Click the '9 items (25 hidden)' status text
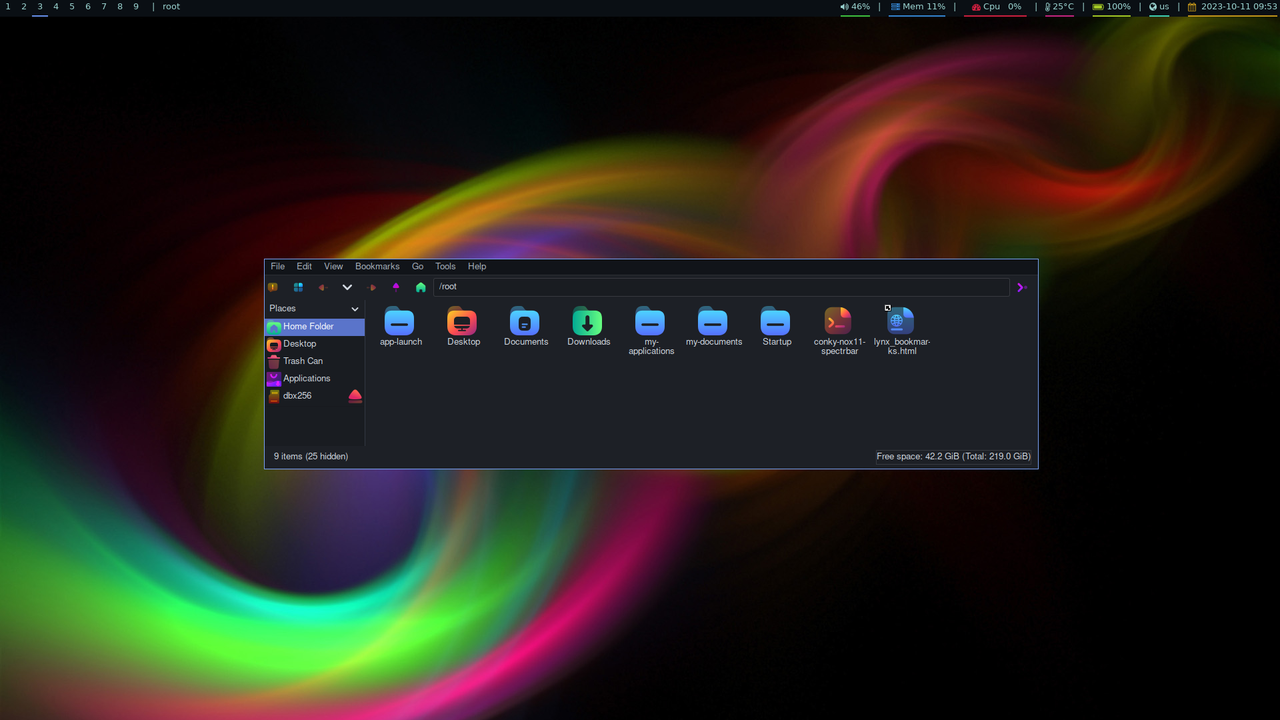 [x=311, y=456]
